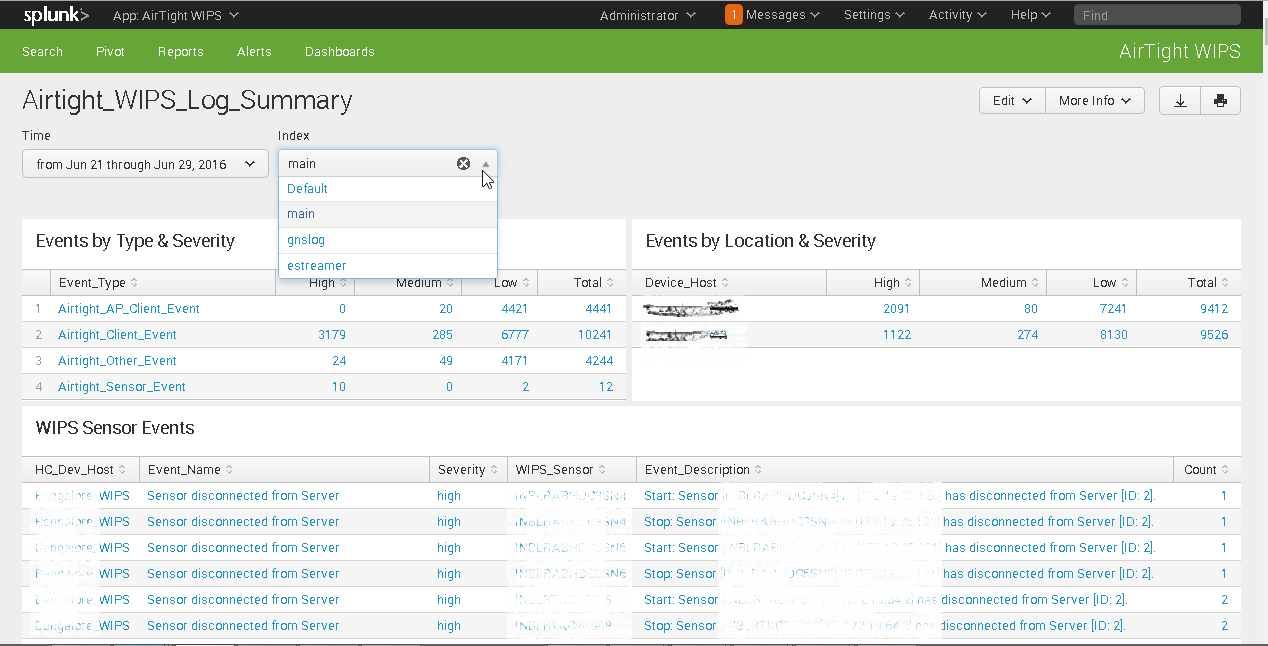Open the time range picker dropdown
Screen dimensions: 1268x646
144,163
